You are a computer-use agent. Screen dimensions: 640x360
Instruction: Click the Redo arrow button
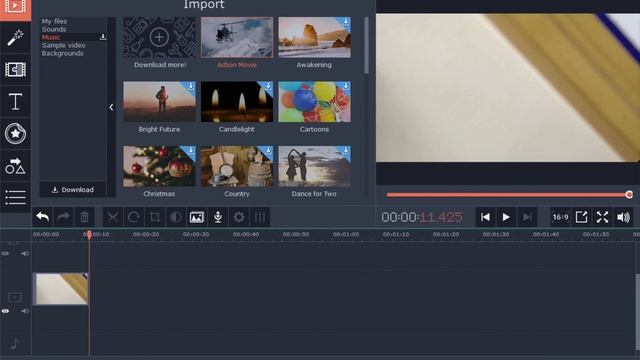pos(63,217)
